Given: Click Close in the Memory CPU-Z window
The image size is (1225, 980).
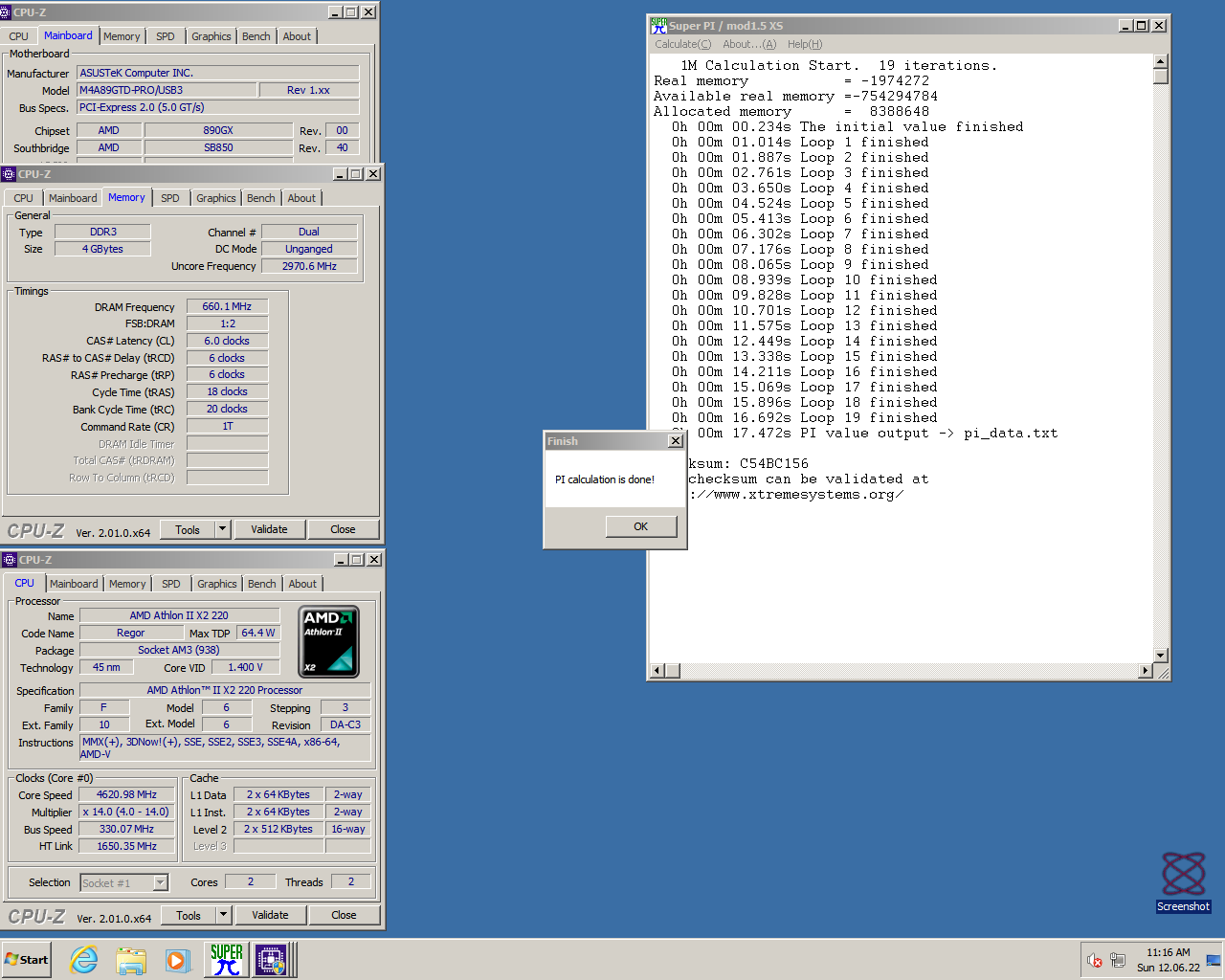Looking at the screenshot, I should click(x=343, y=529).
